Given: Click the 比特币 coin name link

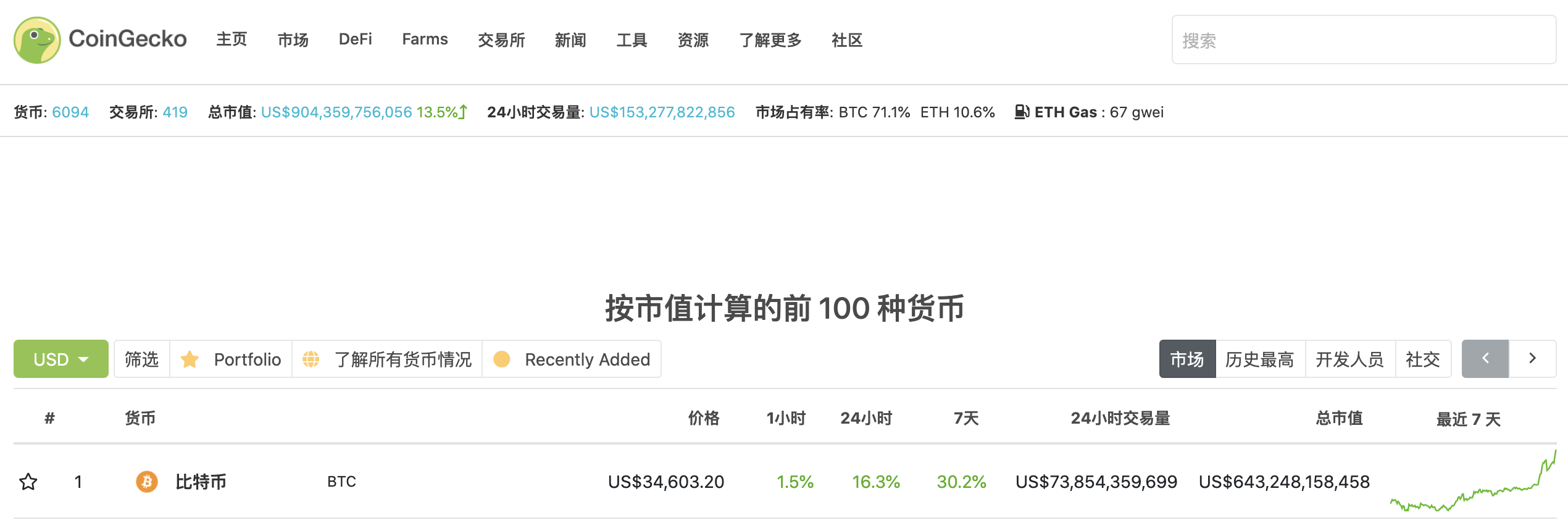Looking at the screenshot, I should [x=201, y=482].
